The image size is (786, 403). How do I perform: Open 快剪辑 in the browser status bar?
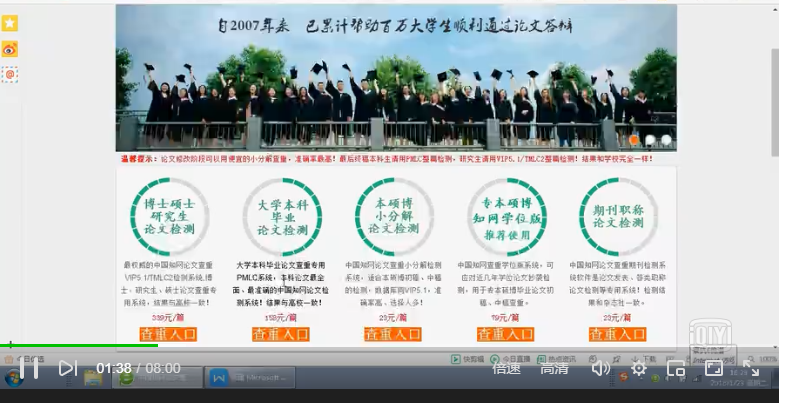(467, 359)
